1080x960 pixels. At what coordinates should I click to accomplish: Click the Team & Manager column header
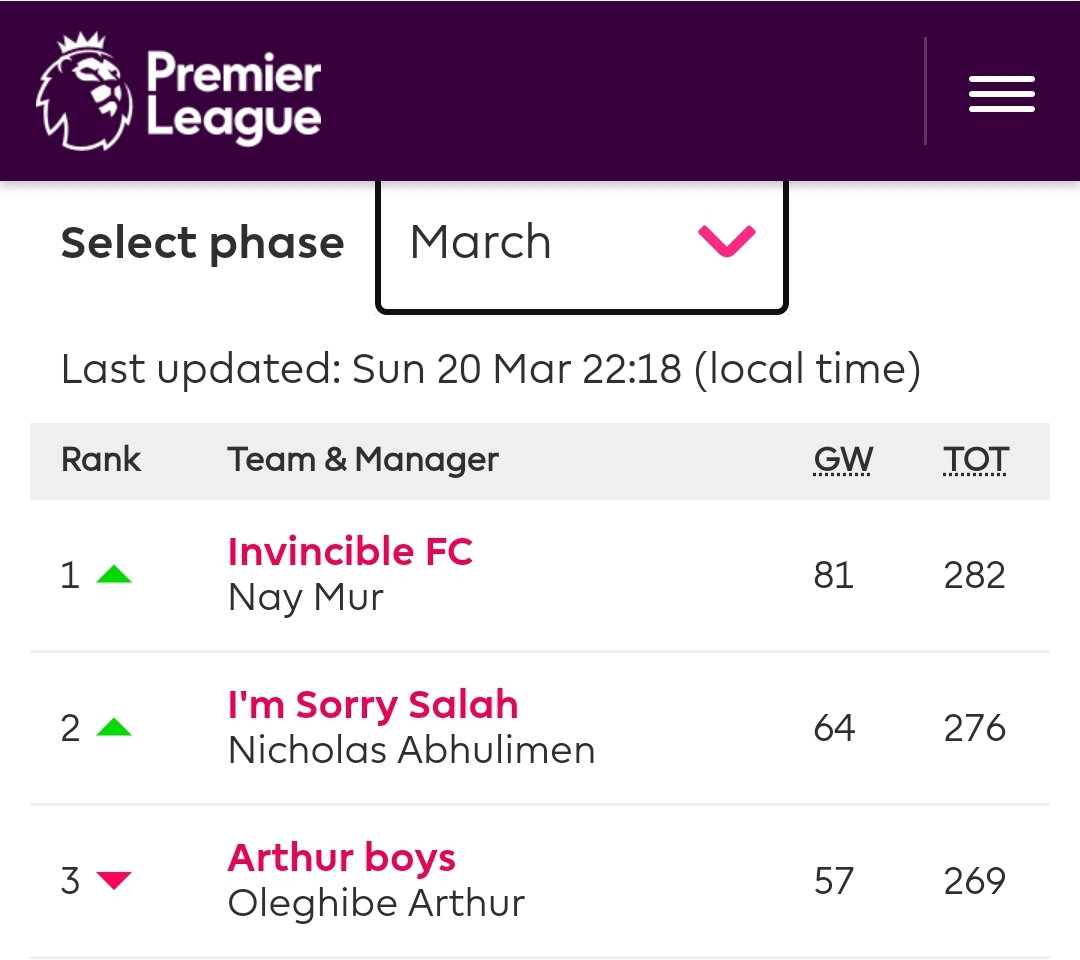coord(363,460)
